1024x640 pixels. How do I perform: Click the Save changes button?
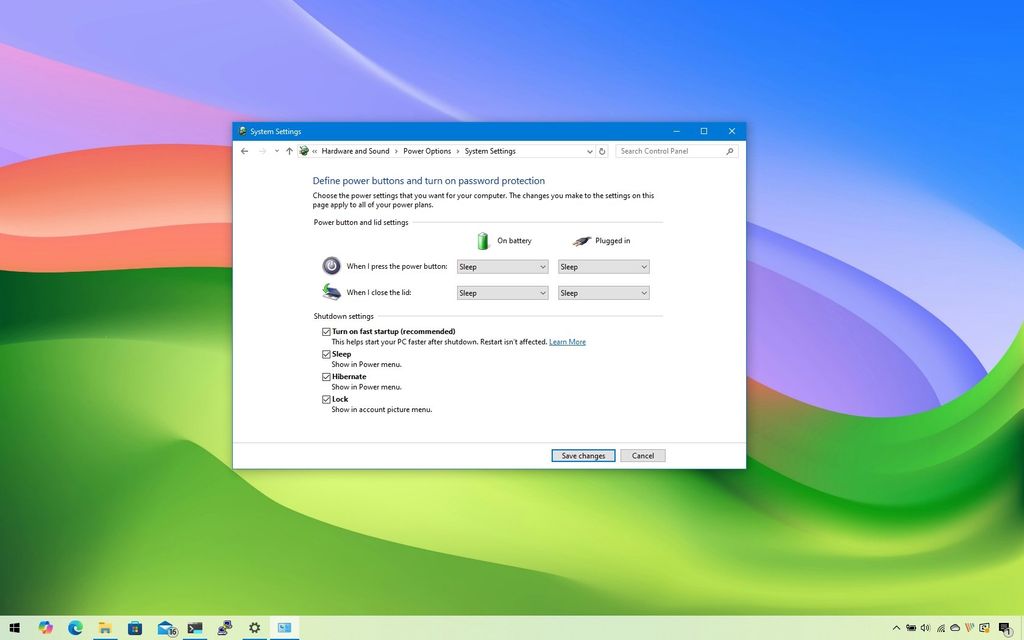coord(583,455)
